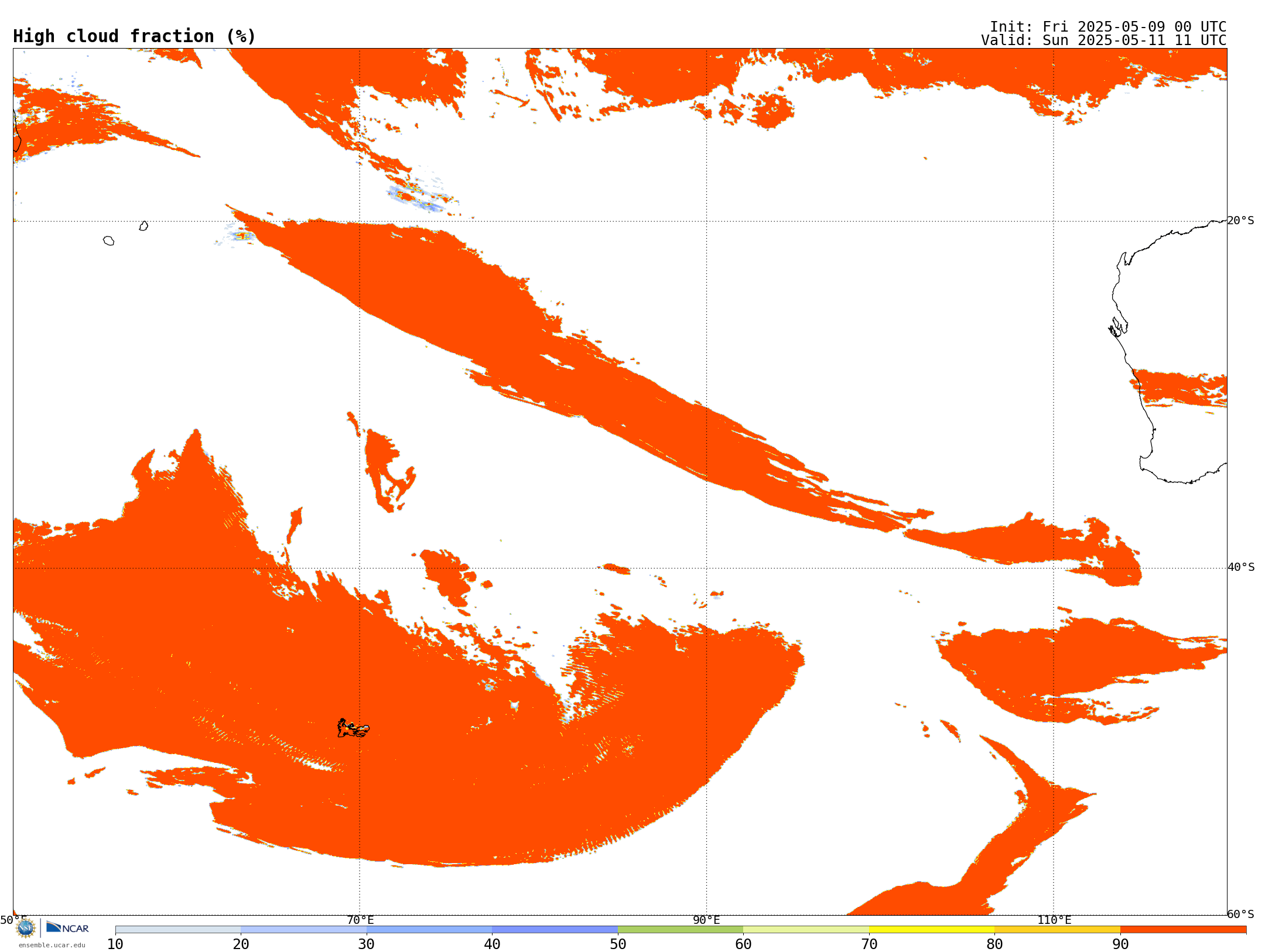Image resolution: width=1265 pixels, height=952 pixels.
Task: Click the 40°S latitude label
Action: (1241, 567)
